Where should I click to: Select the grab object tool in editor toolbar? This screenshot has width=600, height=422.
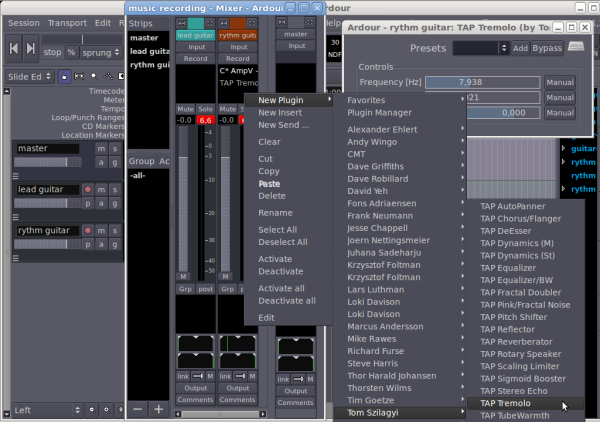pos(64,77)
